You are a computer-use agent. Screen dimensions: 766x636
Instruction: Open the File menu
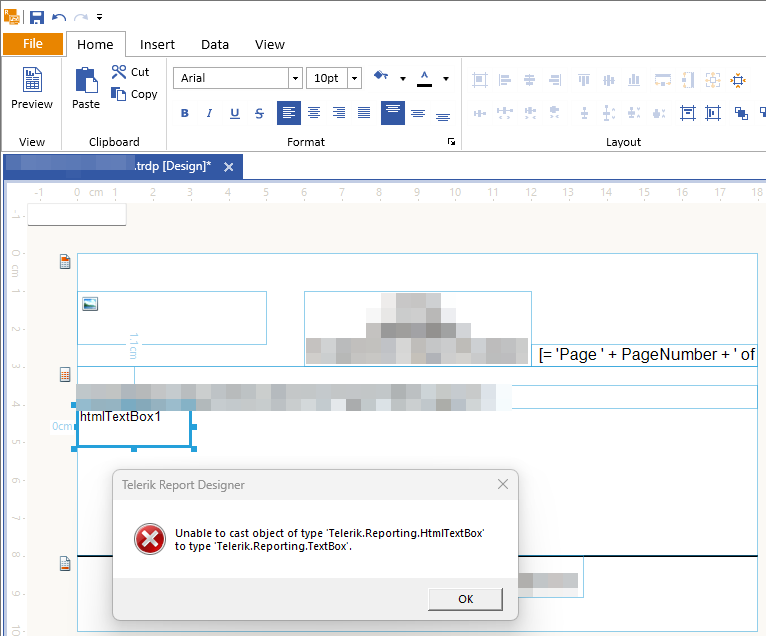coord(32,44)
